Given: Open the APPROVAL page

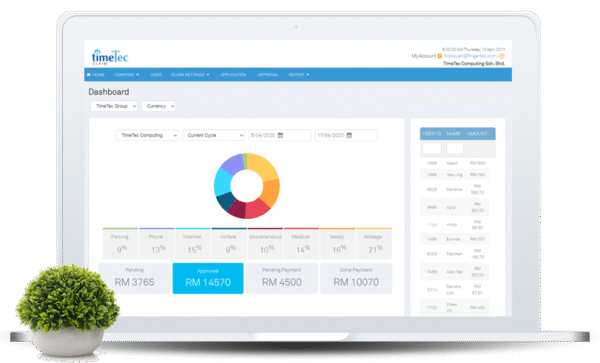Looking at the screenshot, I should tap(268, 75).
